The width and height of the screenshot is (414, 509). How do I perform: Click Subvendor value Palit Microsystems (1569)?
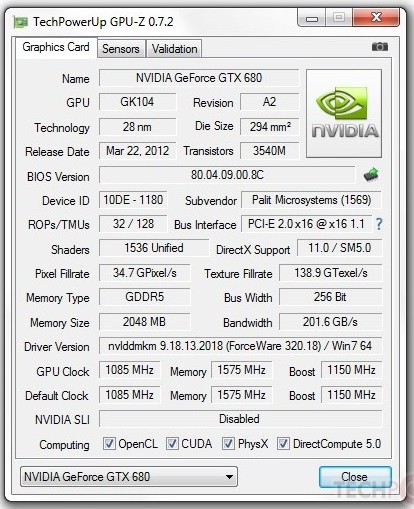point(311,200)
